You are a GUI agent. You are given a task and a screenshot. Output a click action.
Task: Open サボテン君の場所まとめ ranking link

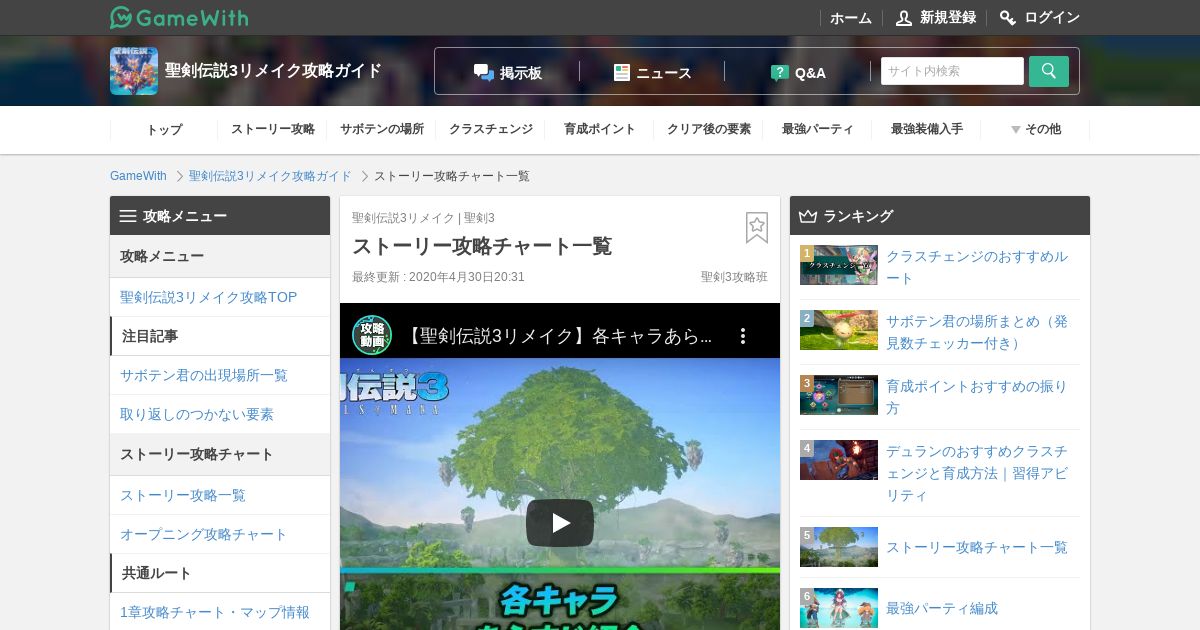point(977,332)
